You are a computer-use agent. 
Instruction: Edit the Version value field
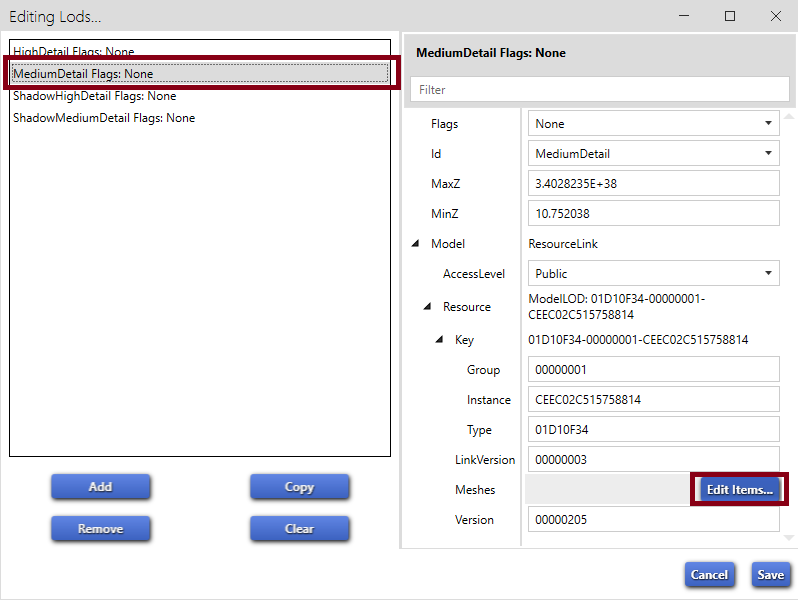pyautogui.click(x=653, y=520)
